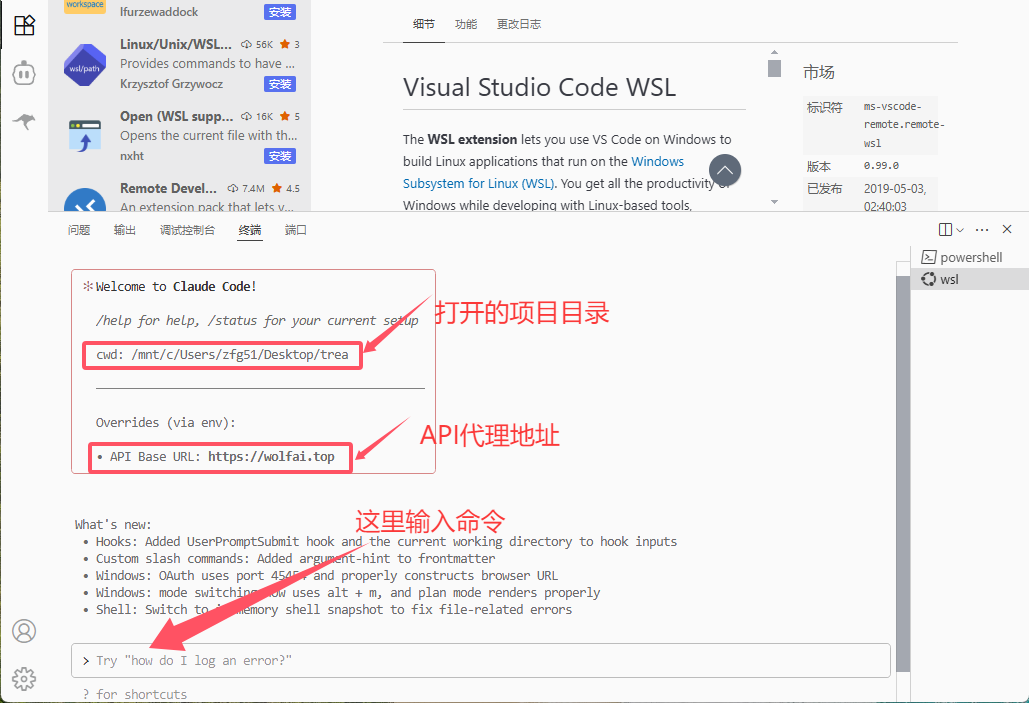This screenshot has height=703, width=1029.
Task: Open the Accounts icon in activity bar
Action: (x=24, y=631)
